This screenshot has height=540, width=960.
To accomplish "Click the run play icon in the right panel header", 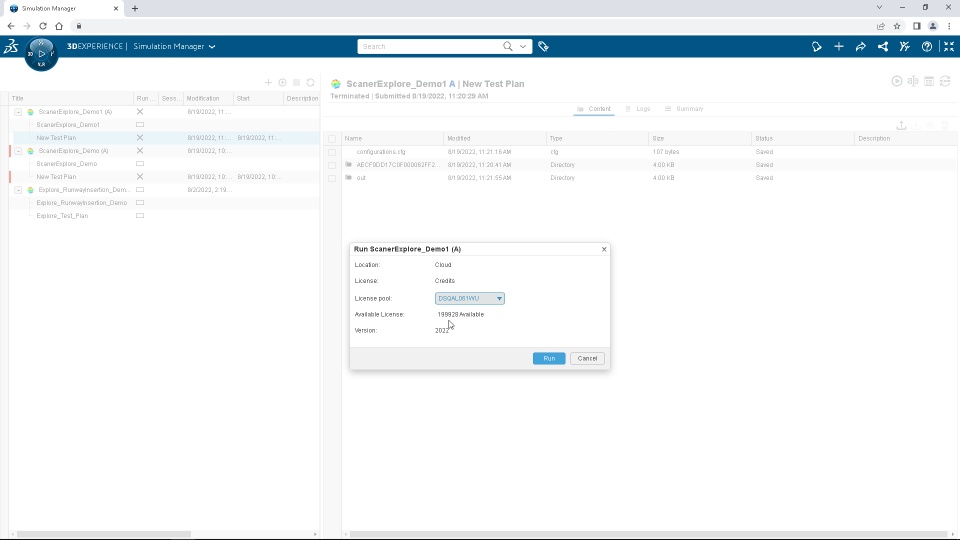I will click(x=897, y=81).
